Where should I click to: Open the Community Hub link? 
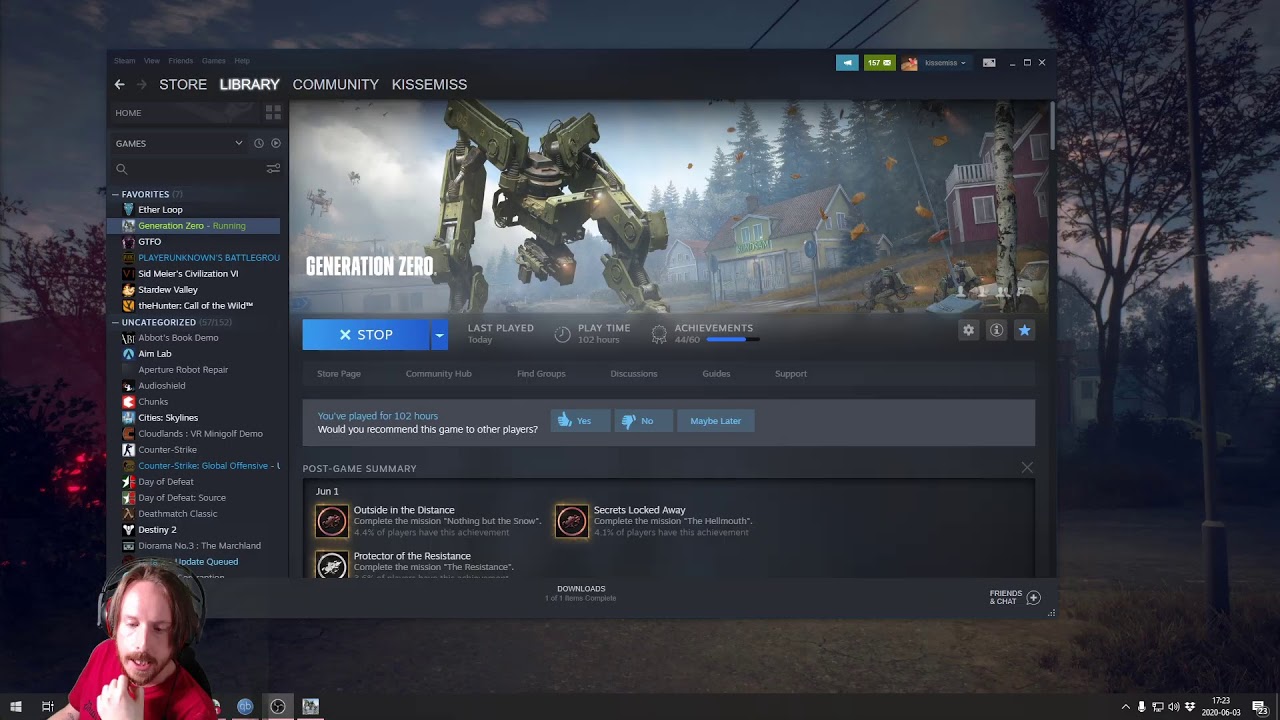[438, 374]
